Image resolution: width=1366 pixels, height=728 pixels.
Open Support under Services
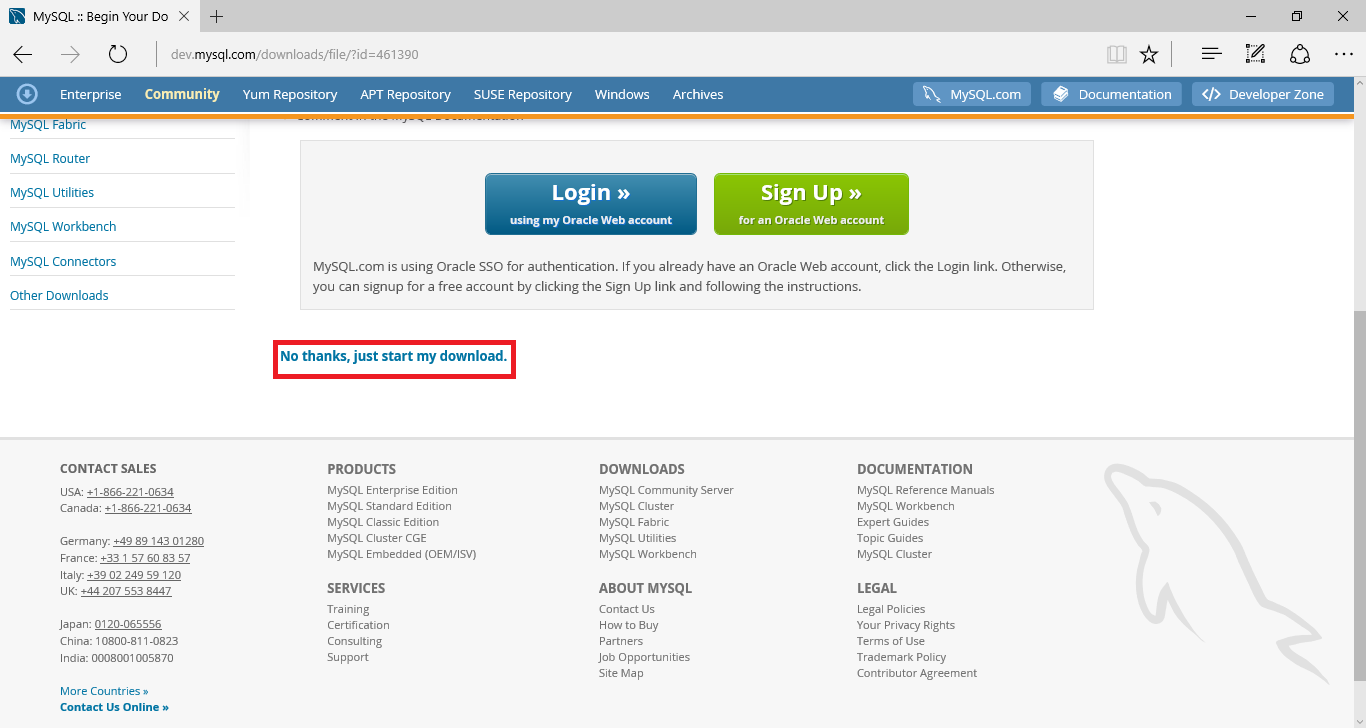348,657
